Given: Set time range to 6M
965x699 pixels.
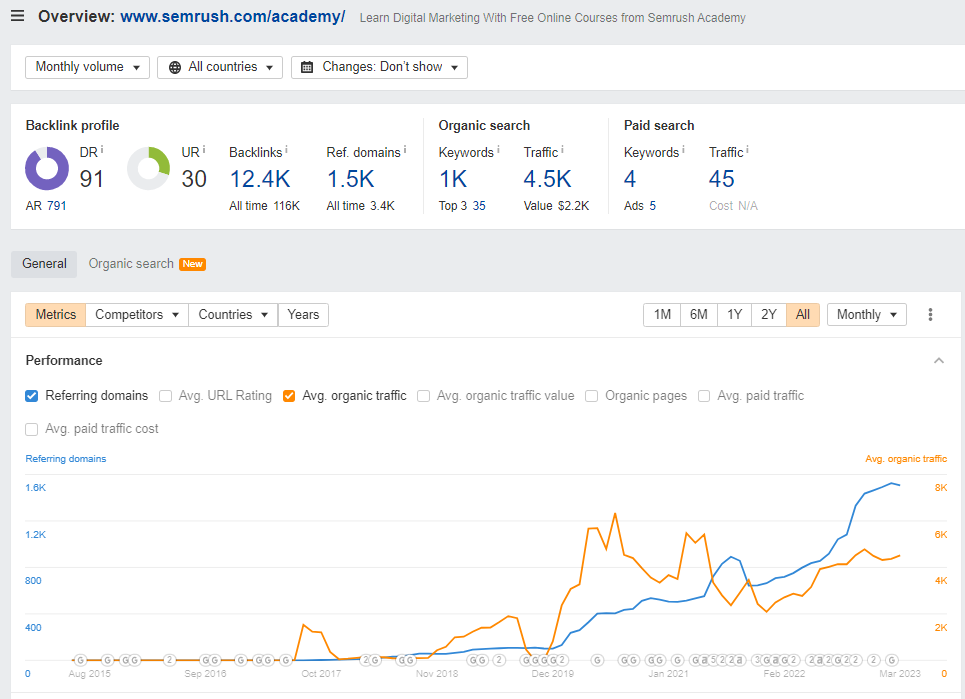Looking at the screenshot, I should (x=699, y=314).
